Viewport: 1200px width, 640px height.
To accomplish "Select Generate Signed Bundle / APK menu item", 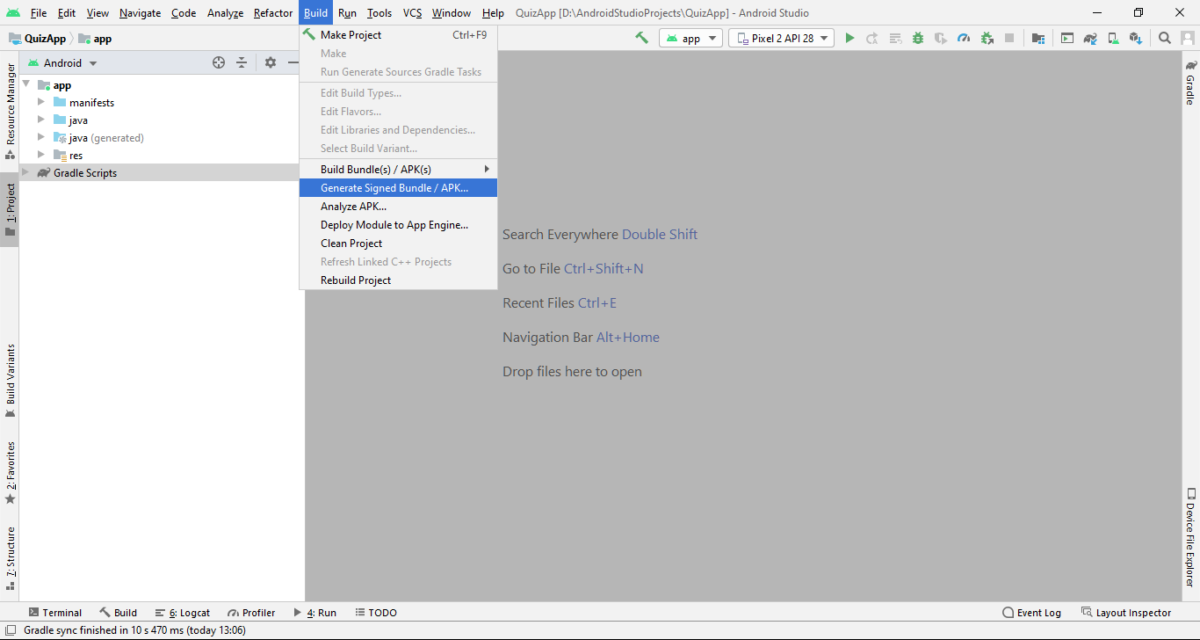I will pos(394,188).
